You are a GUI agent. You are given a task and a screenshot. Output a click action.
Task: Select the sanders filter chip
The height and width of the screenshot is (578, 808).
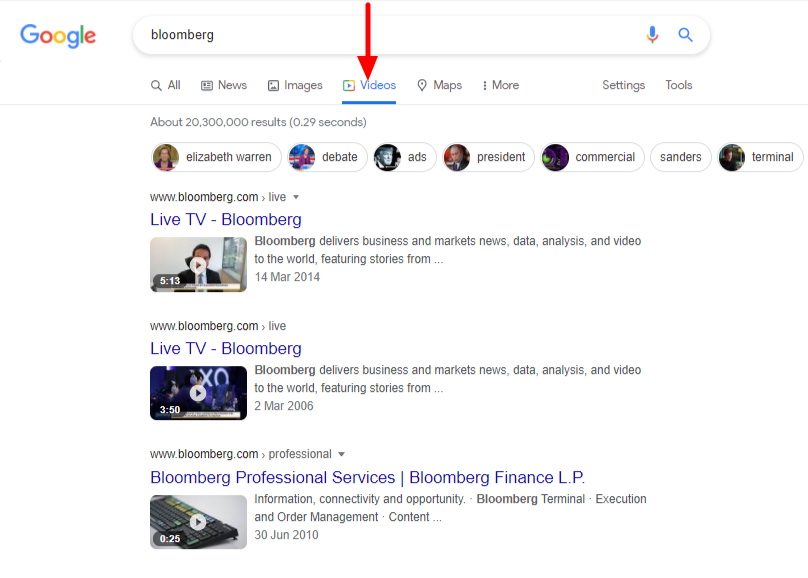tap(681, 157)
